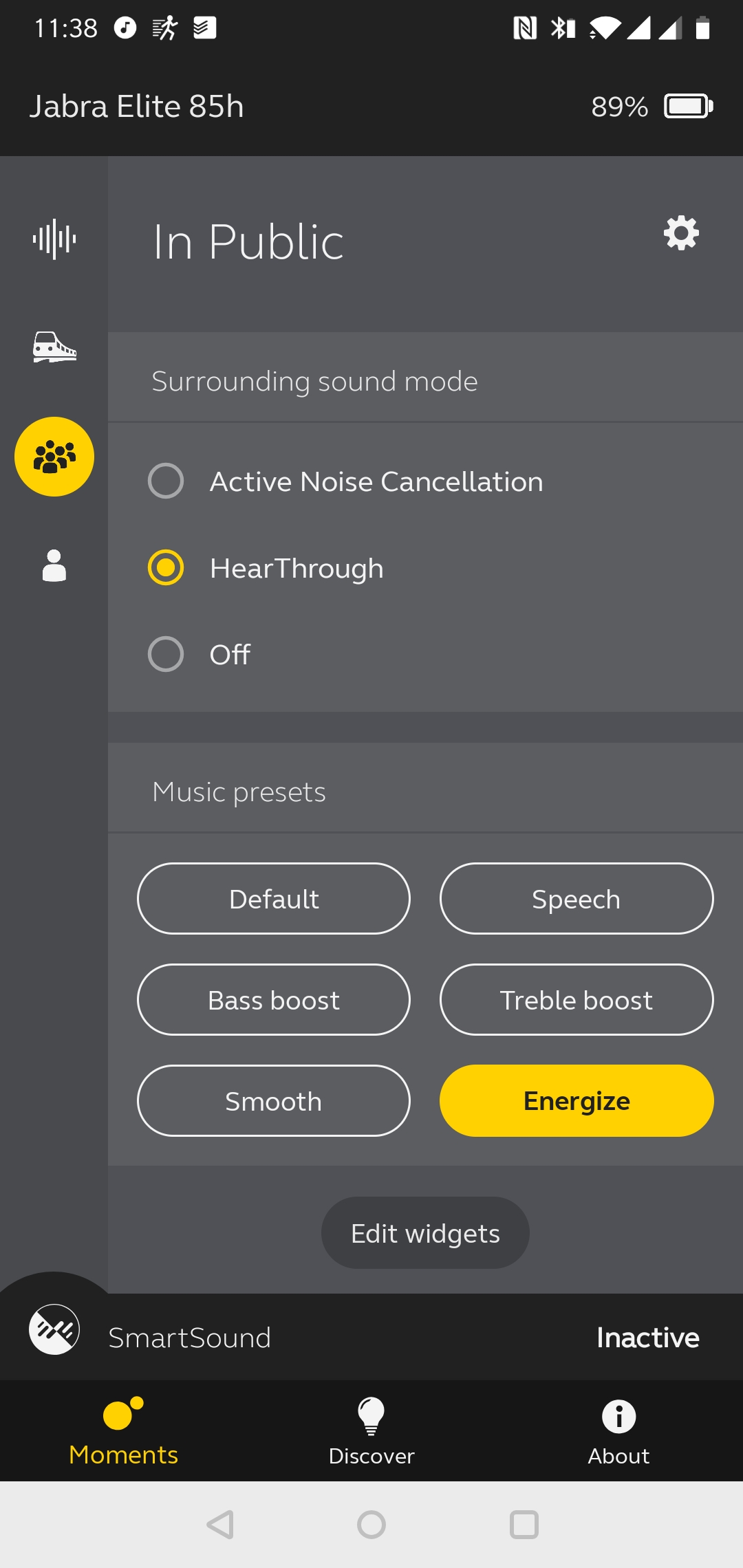
Task: Apply the Treble boost preset
Action: coord(577,1000)
